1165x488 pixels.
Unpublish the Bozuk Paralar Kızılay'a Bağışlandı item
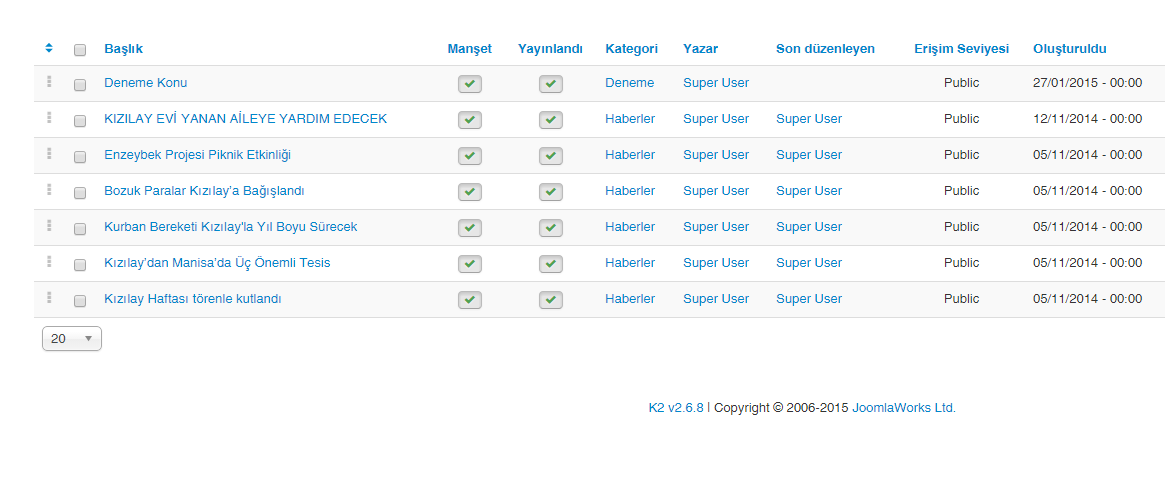(550, 192)
